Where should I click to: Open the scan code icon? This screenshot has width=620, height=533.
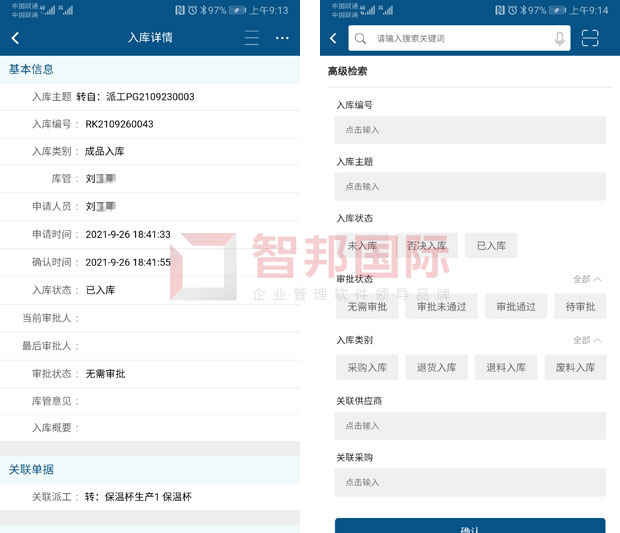click(x=590, y=38)
